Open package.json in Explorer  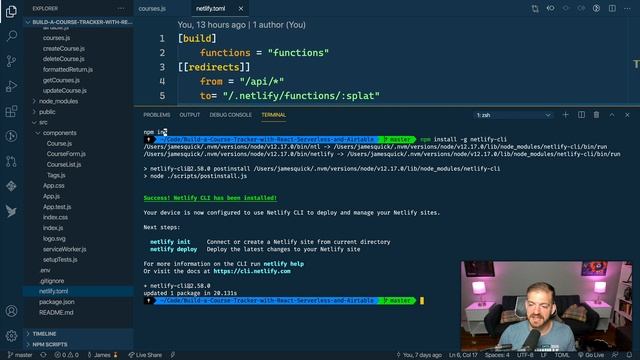click(x=57, y=302)
